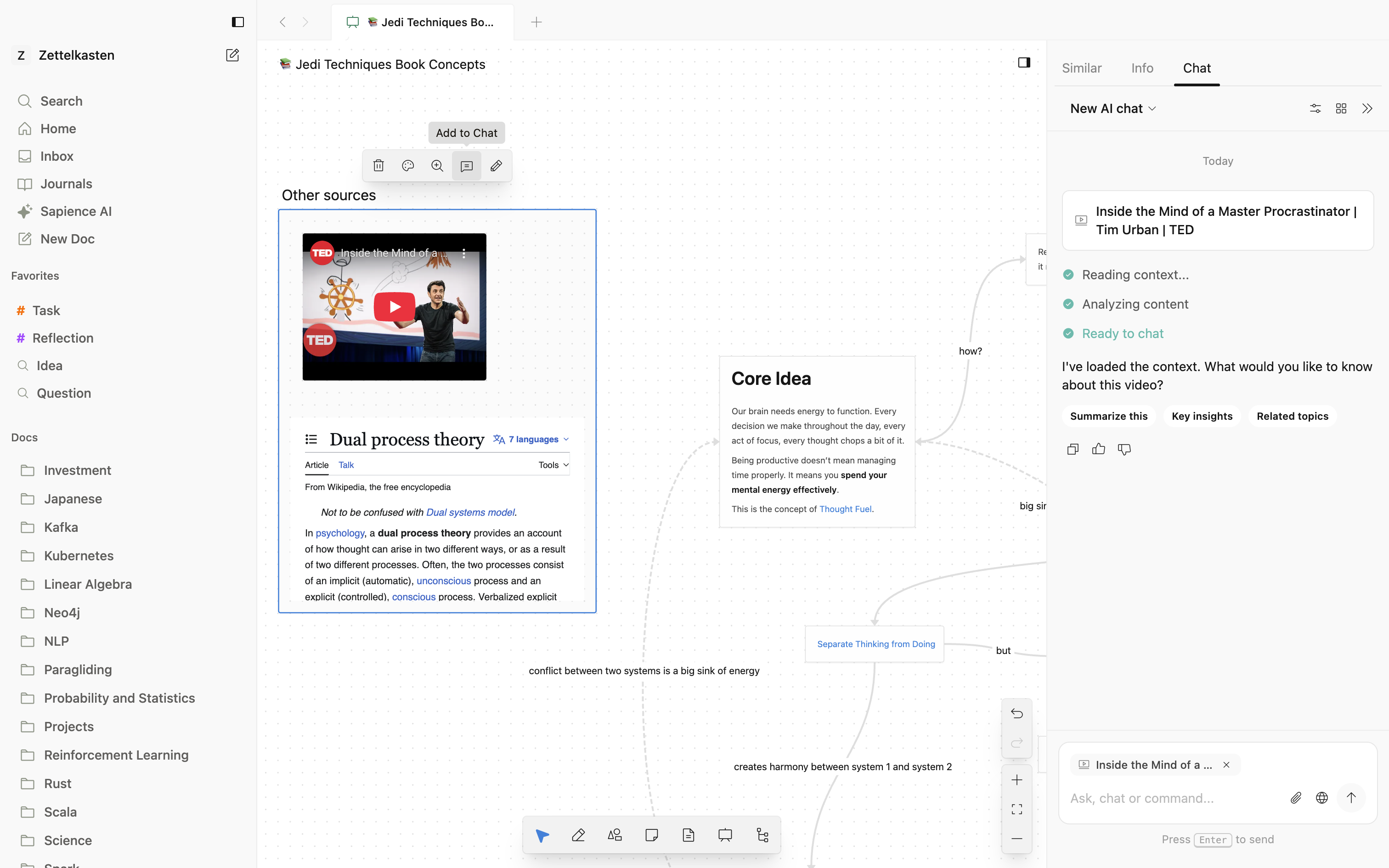This screenshot has height=868, width=1389.
Task: Select the pencil drawing tool
Action: coord(579,835)
